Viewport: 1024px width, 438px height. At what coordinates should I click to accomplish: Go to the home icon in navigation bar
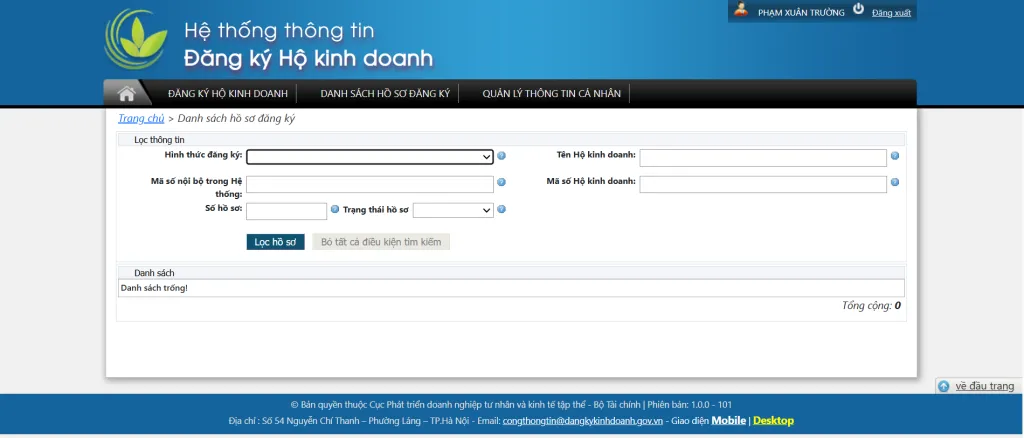[126, 93]
